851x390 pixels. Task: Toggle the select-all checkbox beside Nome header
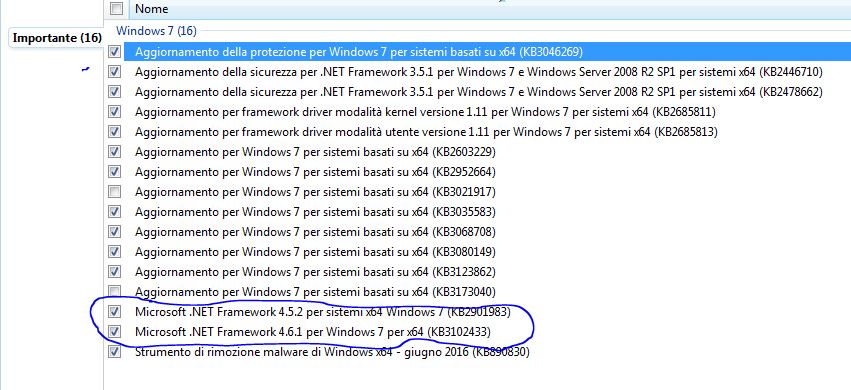(116, 9)
